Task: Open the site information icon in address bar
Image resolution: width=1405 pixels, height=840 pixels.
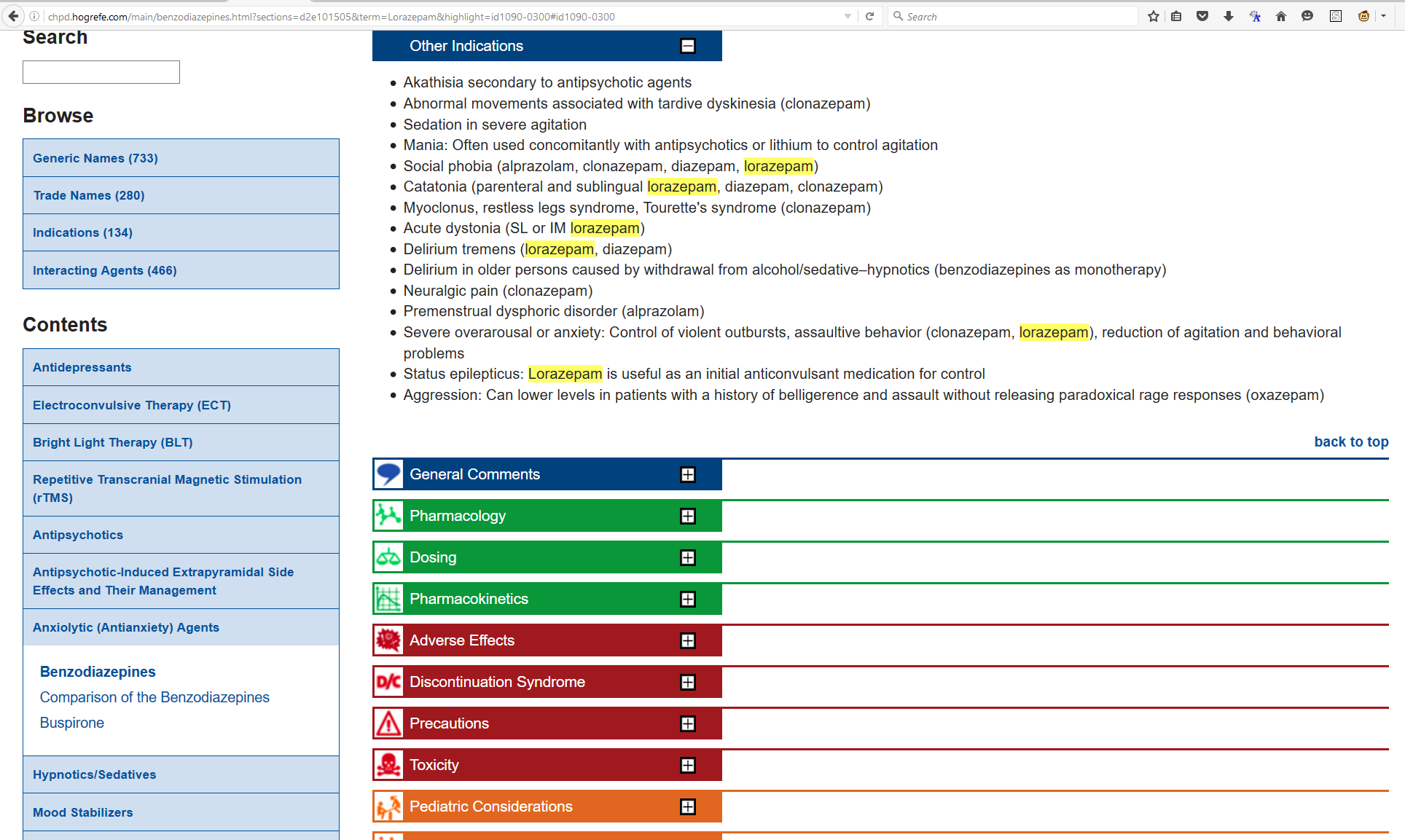Action: [34, 16]
